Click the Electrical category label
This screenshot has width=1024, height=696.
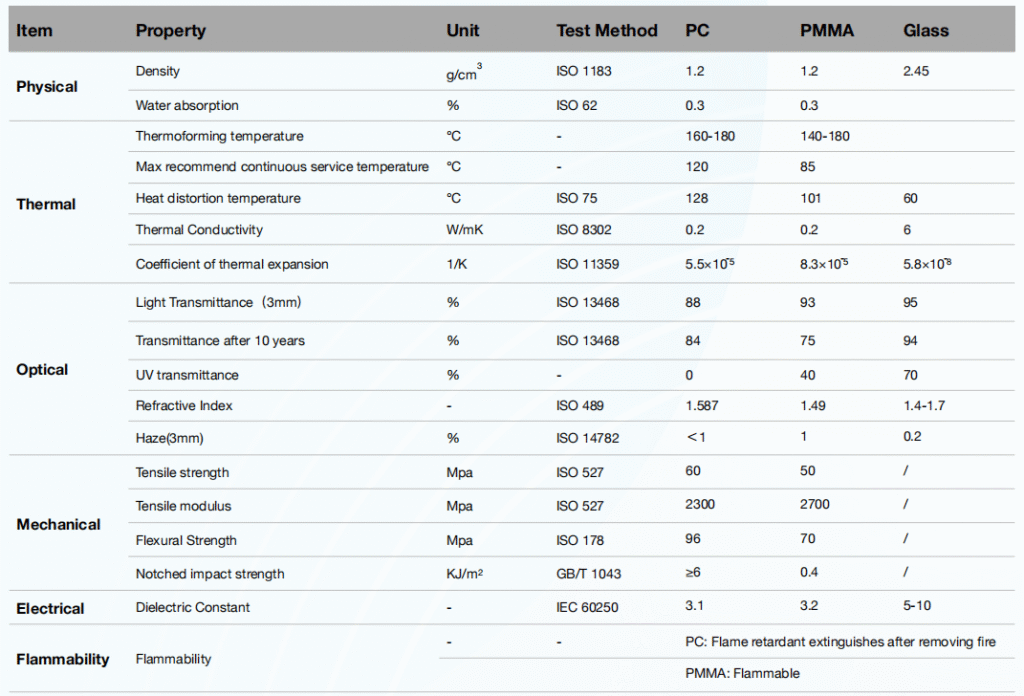coord(50,609)
